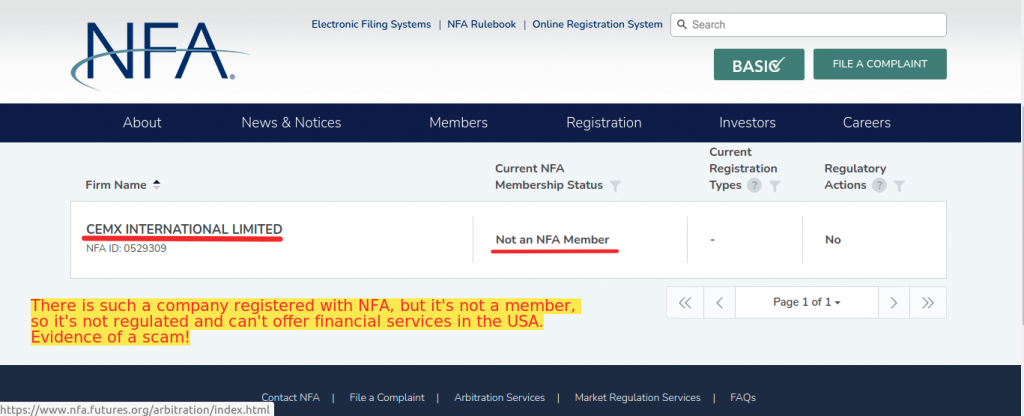Go to last page double-arrow
1024x416 pixels.
[x=928, y=302]
